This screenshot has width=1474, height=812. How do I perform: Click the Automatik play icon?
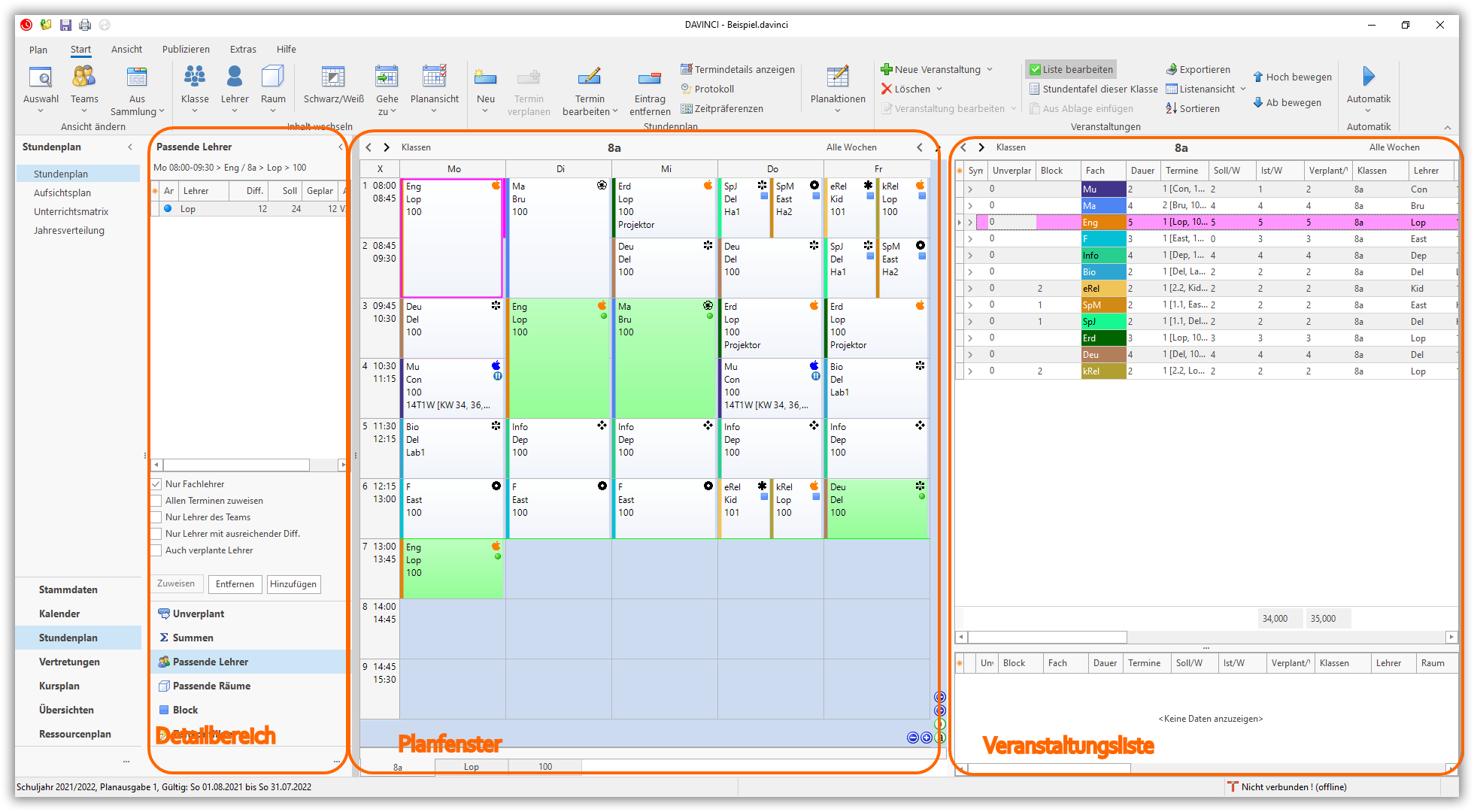pos(1368,77)
